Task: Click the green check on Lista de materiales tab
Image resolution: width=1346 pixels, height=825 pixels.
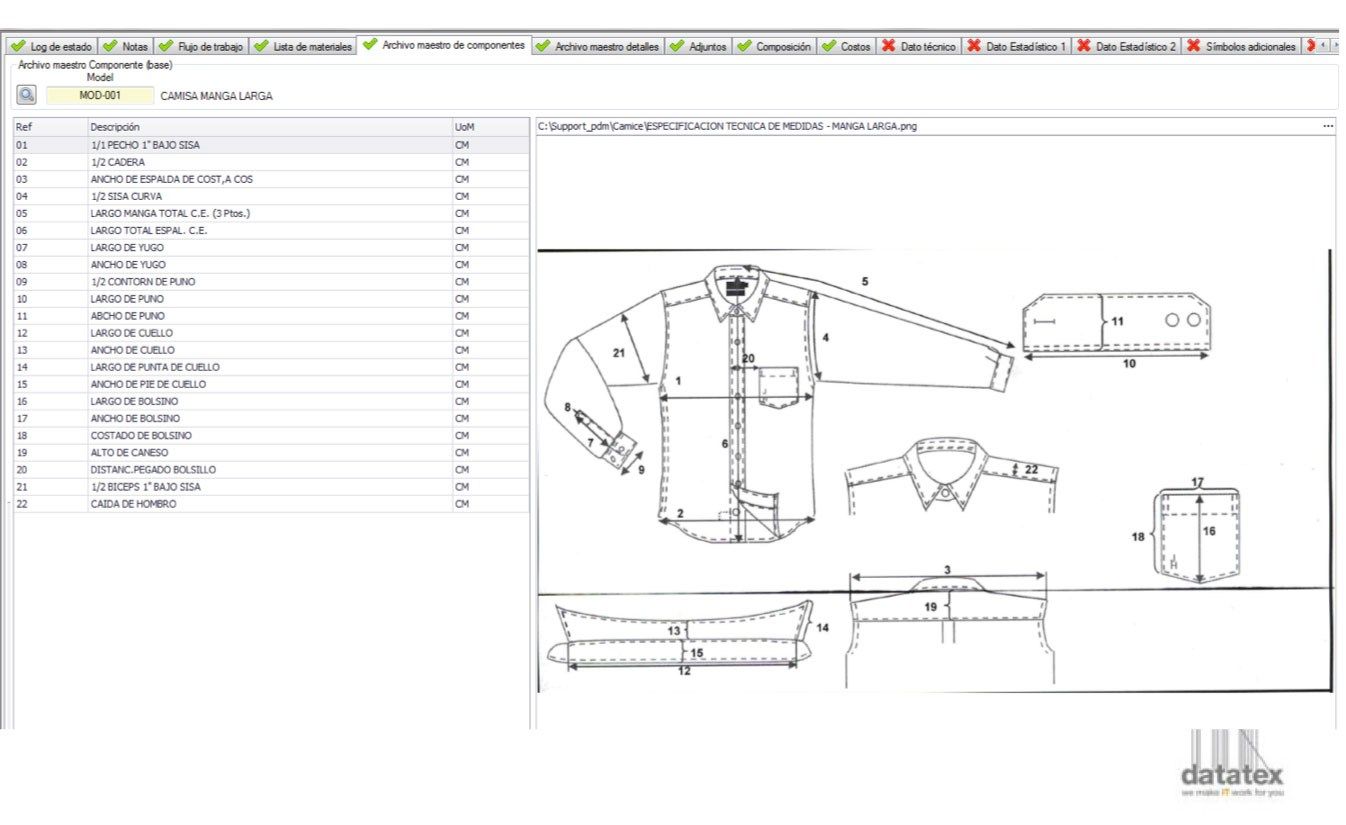Action: 263,45
